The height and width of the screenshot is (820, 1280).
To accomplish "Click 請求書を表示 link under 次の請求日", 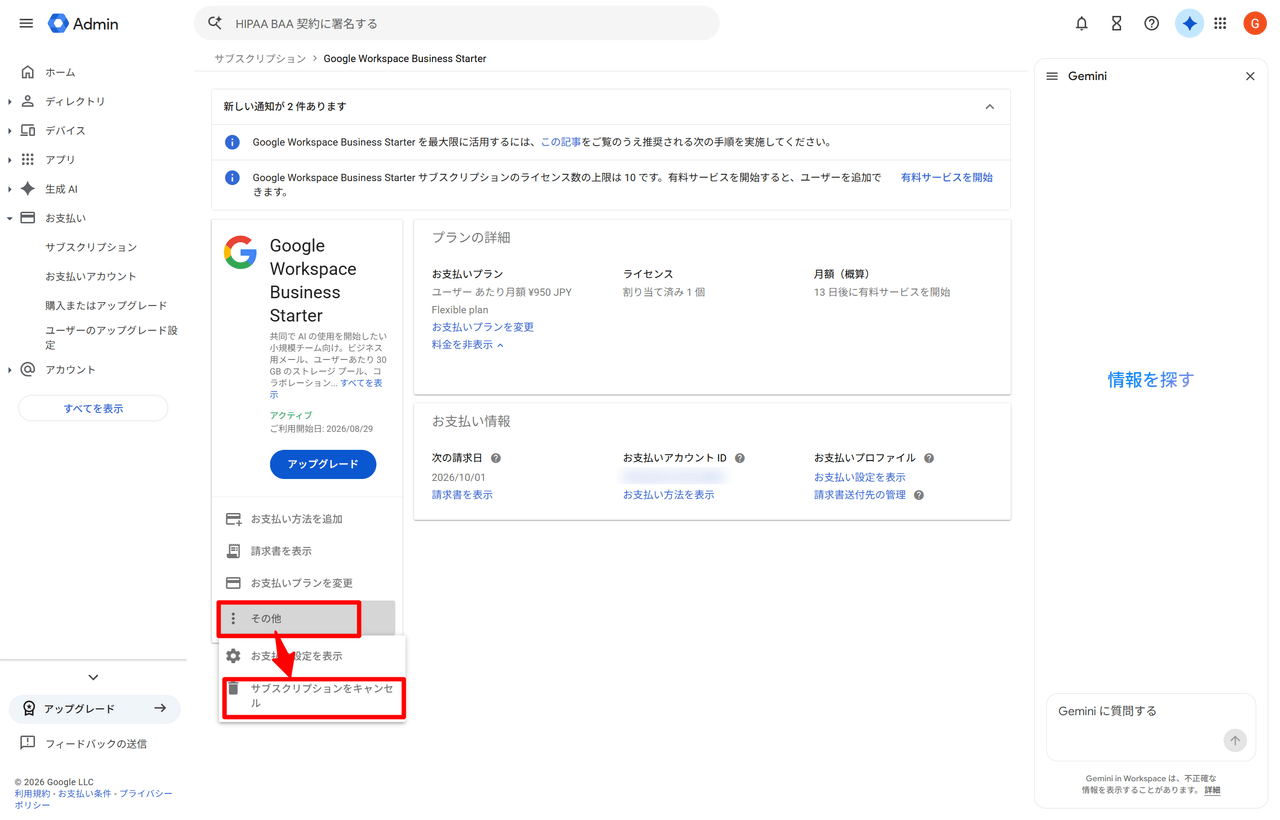I will [462, 495].
